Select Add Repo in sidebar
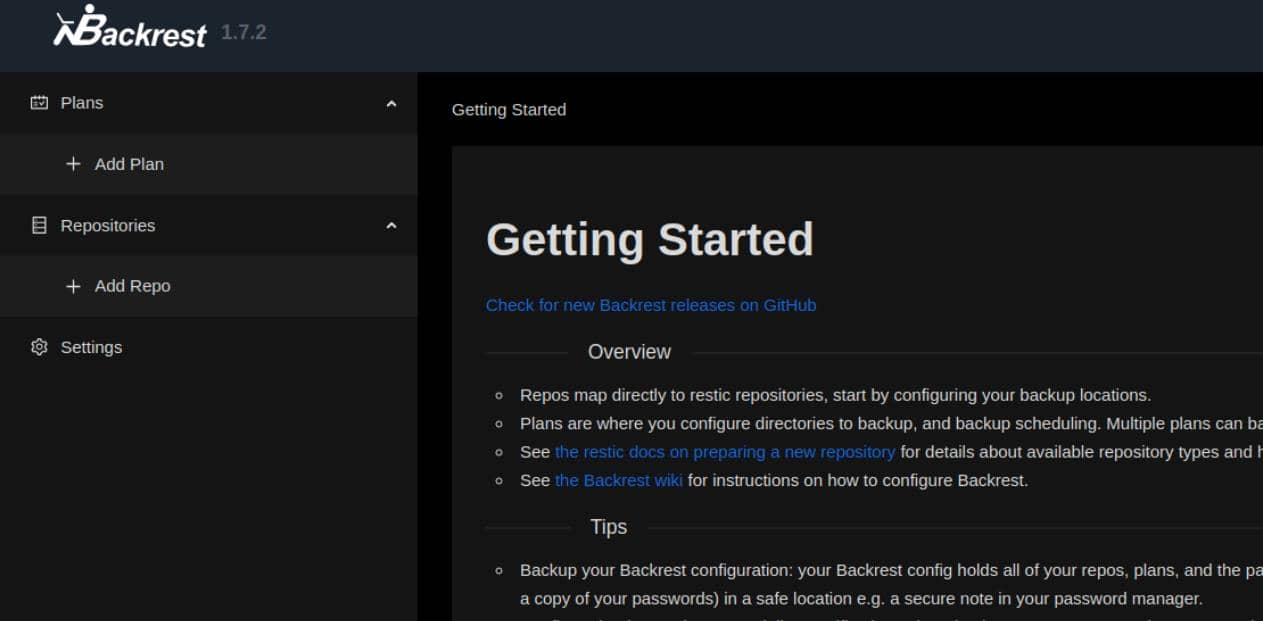Screen dimensions: 1263x621 [209, 286]
